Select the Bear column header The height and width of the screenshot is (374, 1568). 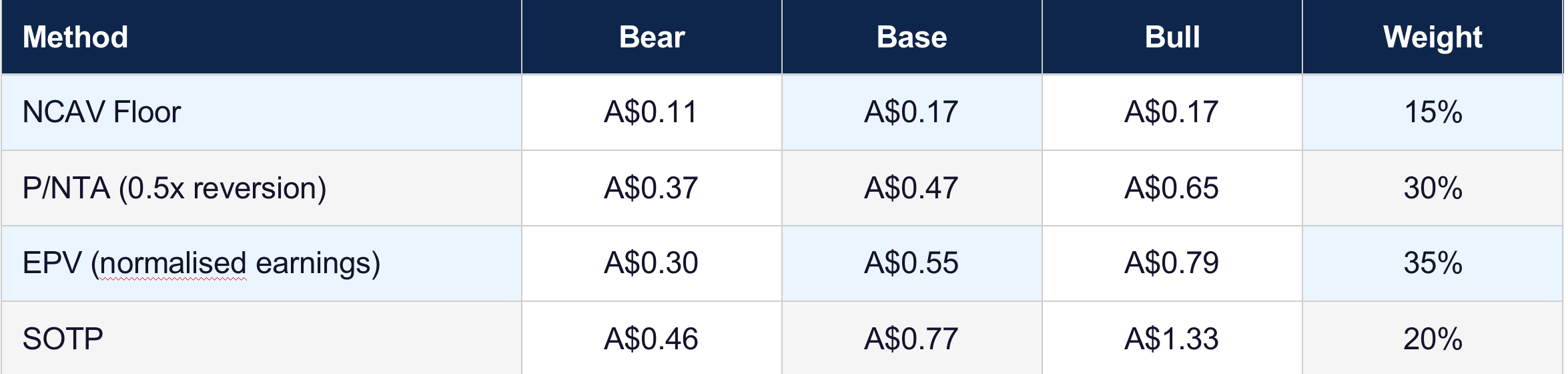[652, 37]
